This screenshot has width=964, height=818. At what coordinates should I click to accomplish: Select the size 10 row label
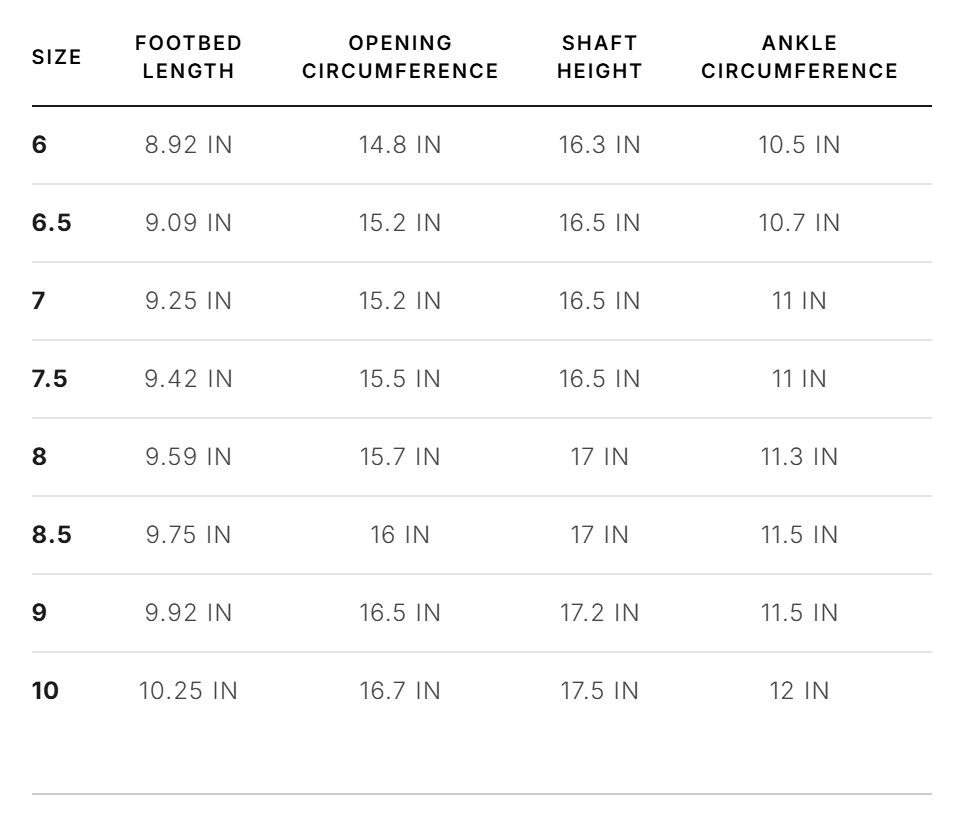(45, 691)
